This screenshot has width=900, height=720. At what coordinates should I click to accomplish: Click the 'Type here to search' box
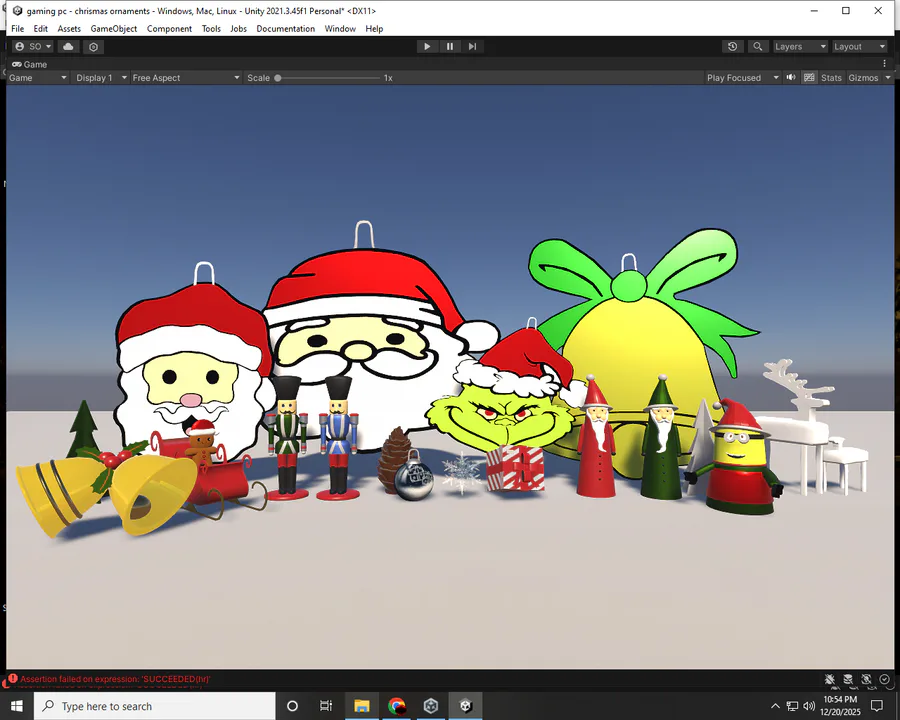[154, 706]
